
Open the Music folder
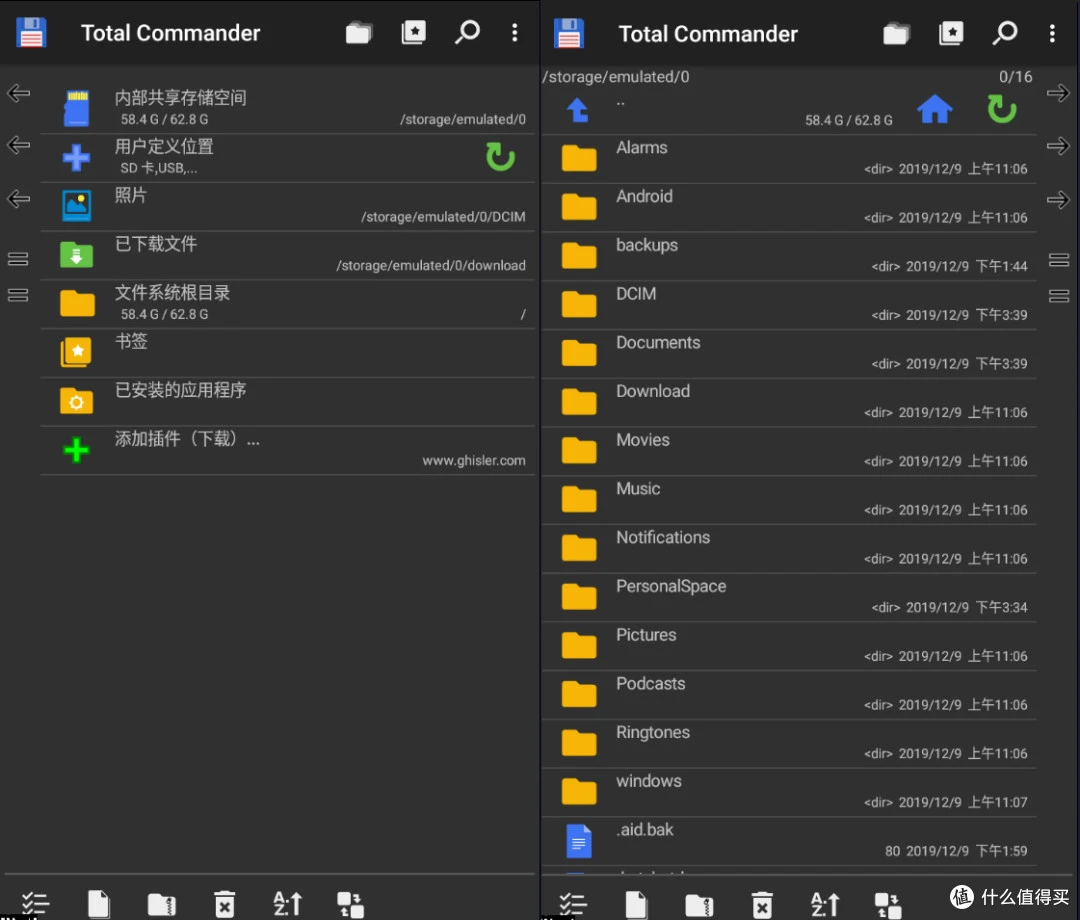(789, 501)
